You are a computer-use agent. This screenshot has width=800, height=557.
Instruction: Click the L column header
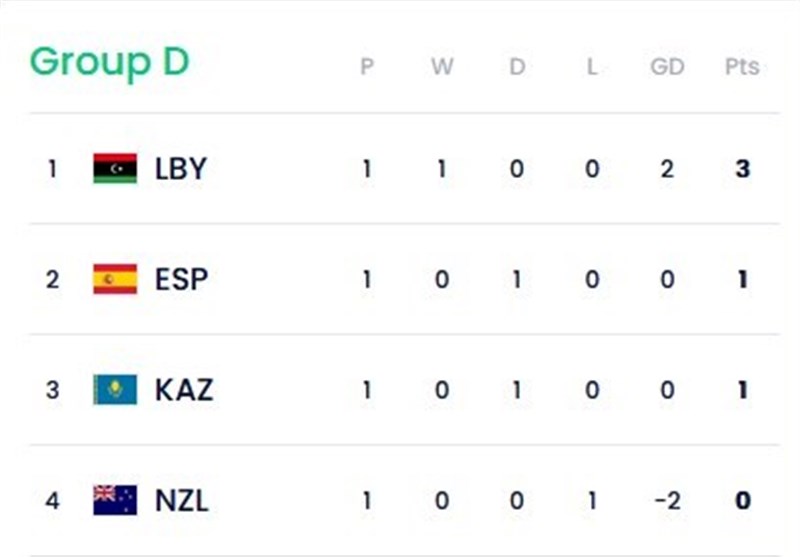[592, 67]
